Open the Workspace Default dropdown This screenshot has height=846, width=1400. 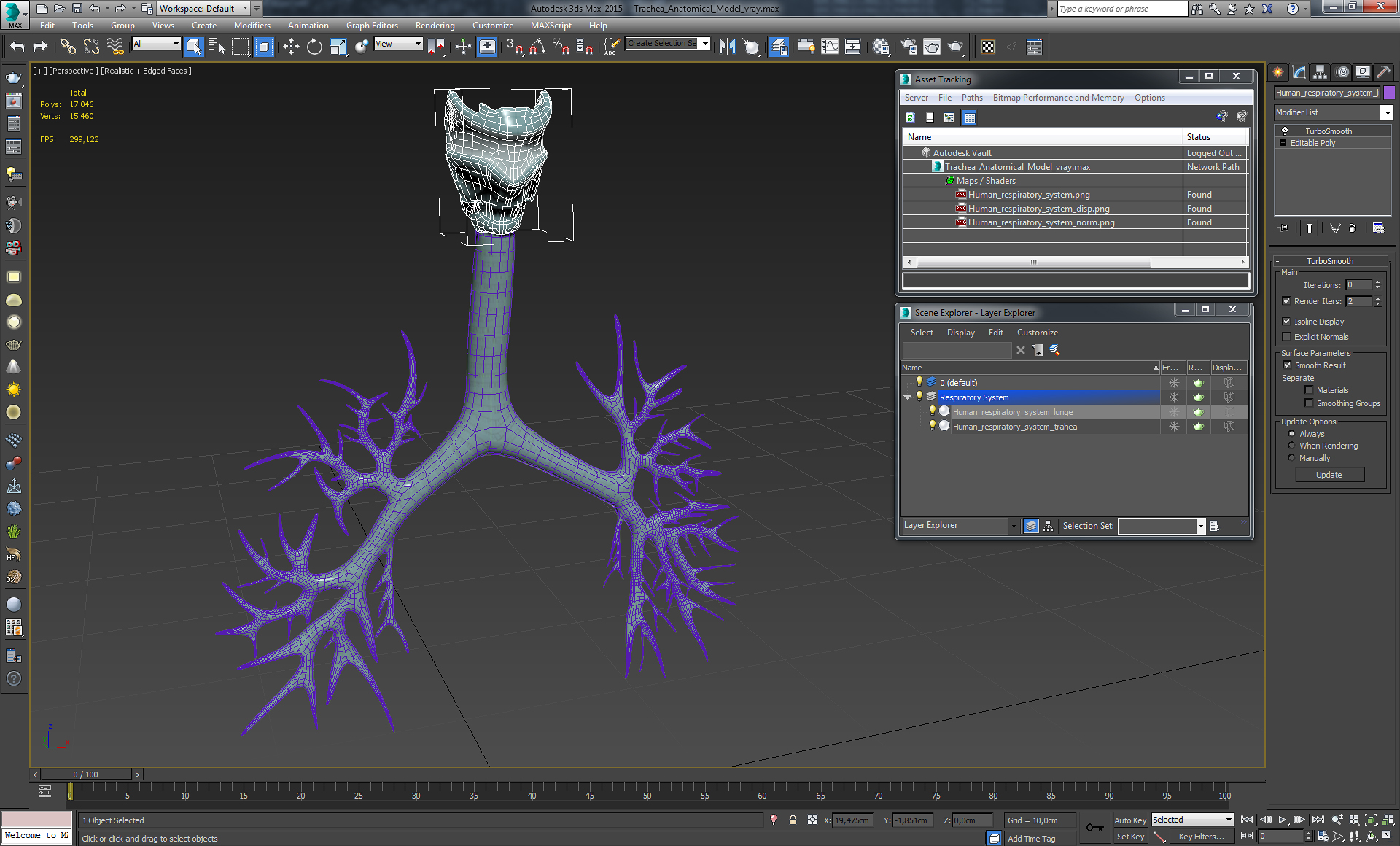tap(245, 9)
